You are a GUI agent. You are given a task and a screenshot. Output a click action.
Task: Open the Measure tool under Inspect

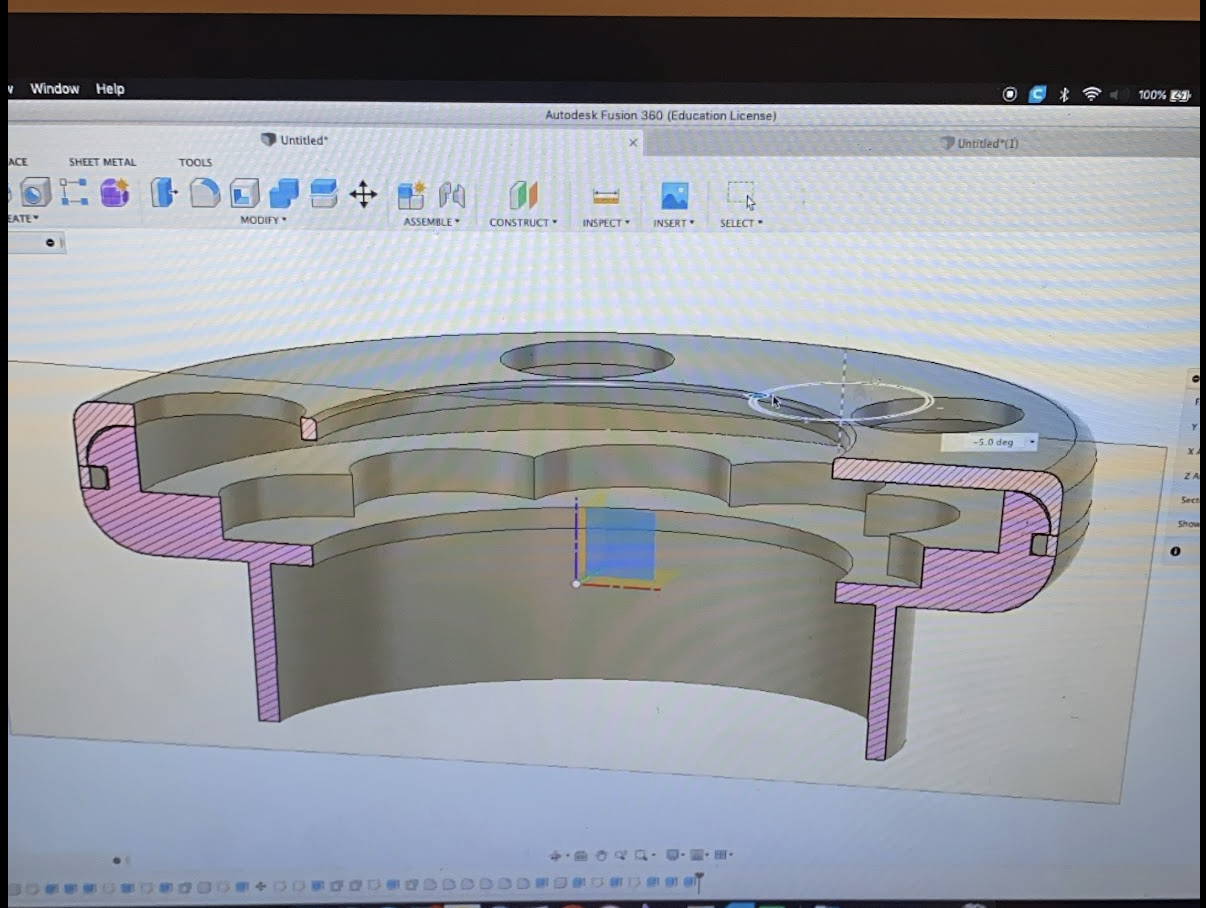click(x=605, y=195)
